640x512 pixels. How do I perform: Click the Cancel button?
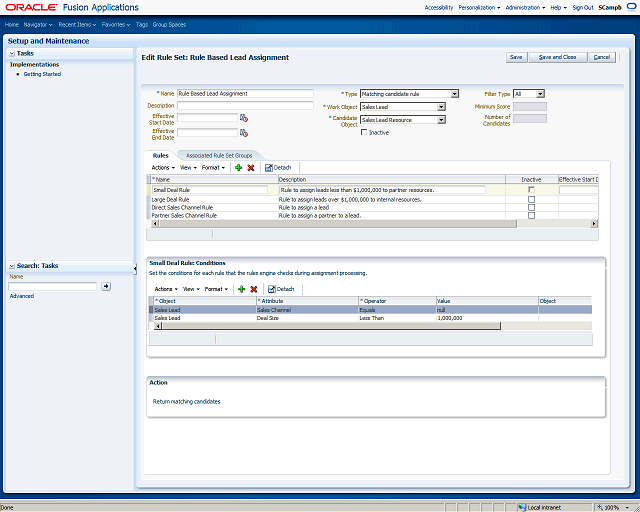pyautogui.click(x=602, y=57)
